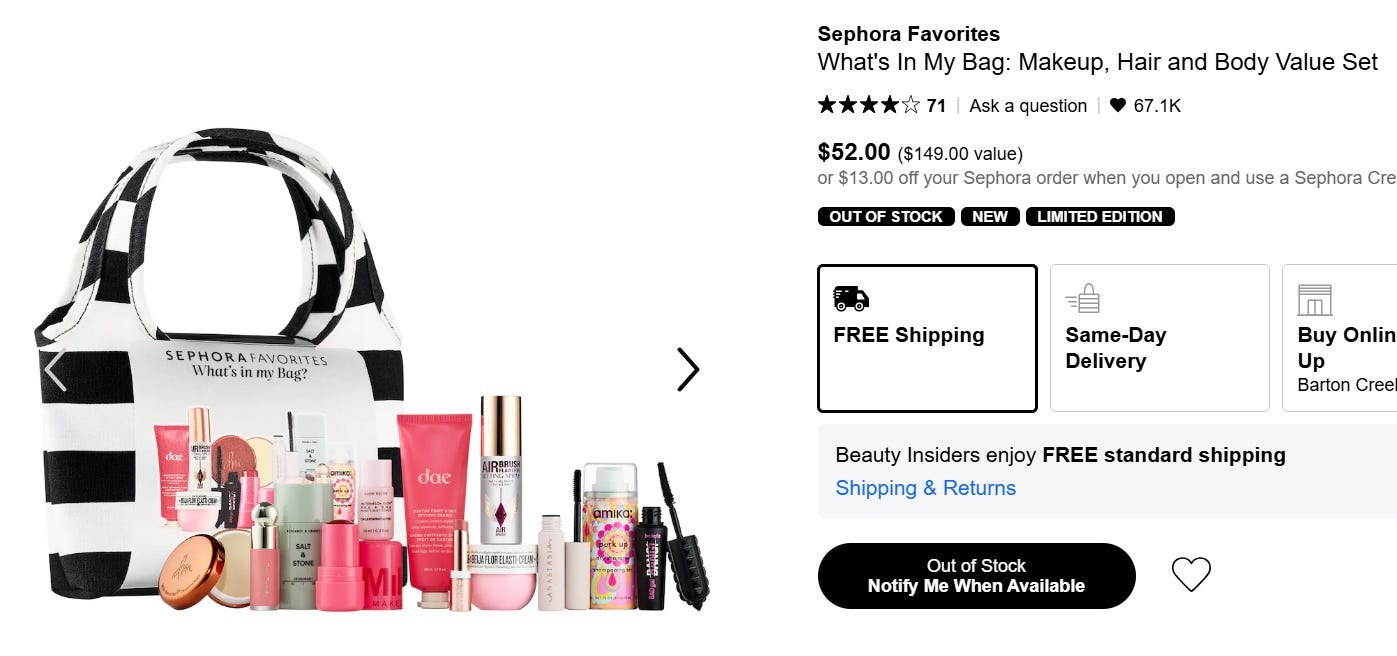Click the LIMITED EDITION badge

point(1100,216)
